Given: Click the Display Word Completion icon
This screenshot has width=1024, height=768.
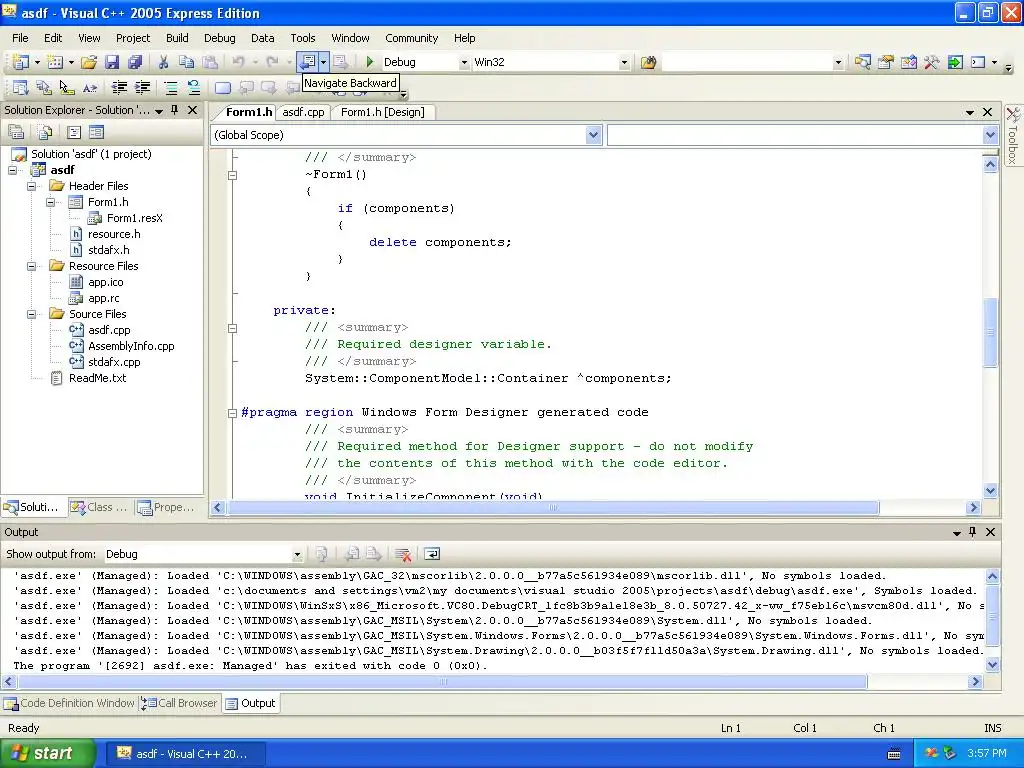Looking at the screenshot, I should point(89,87).
